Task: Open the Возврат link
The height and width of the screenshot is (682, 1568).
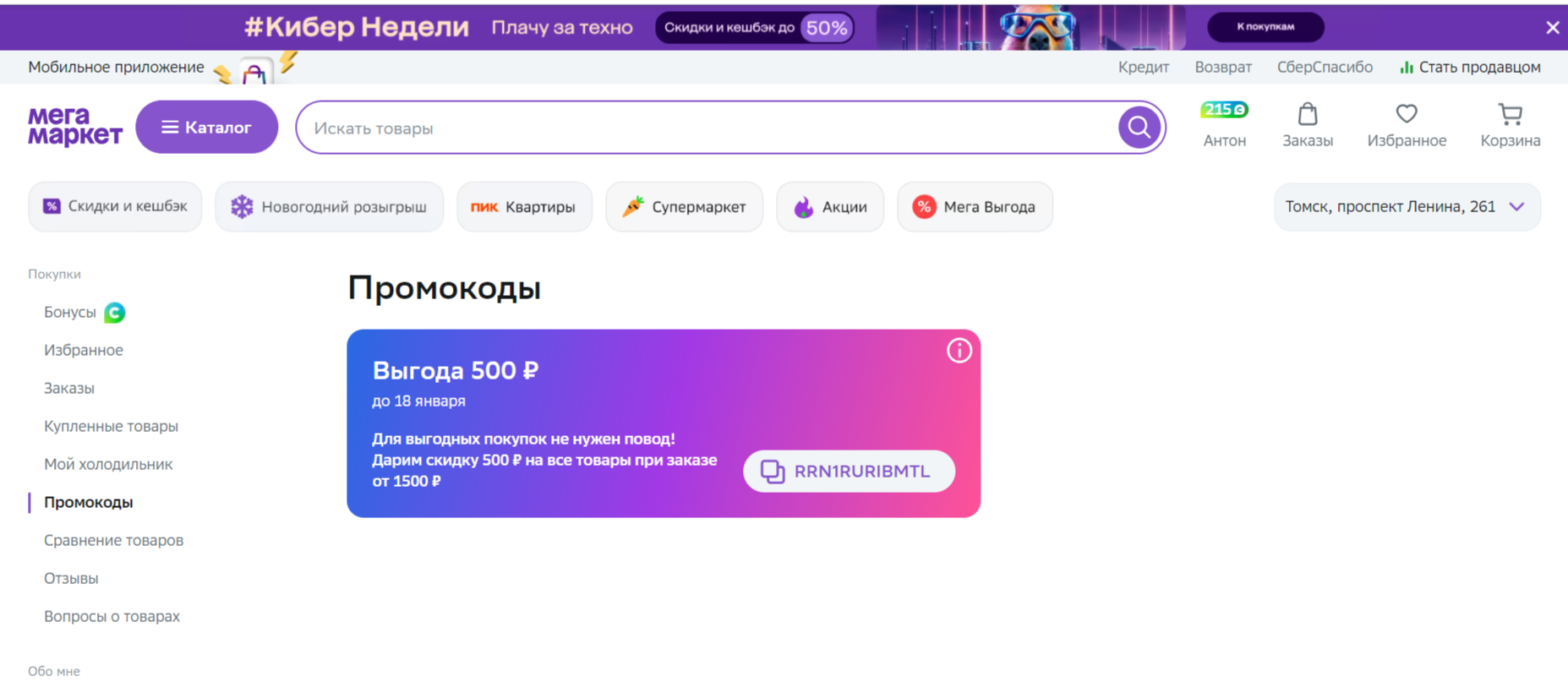Action: (x=1223, y=67)
